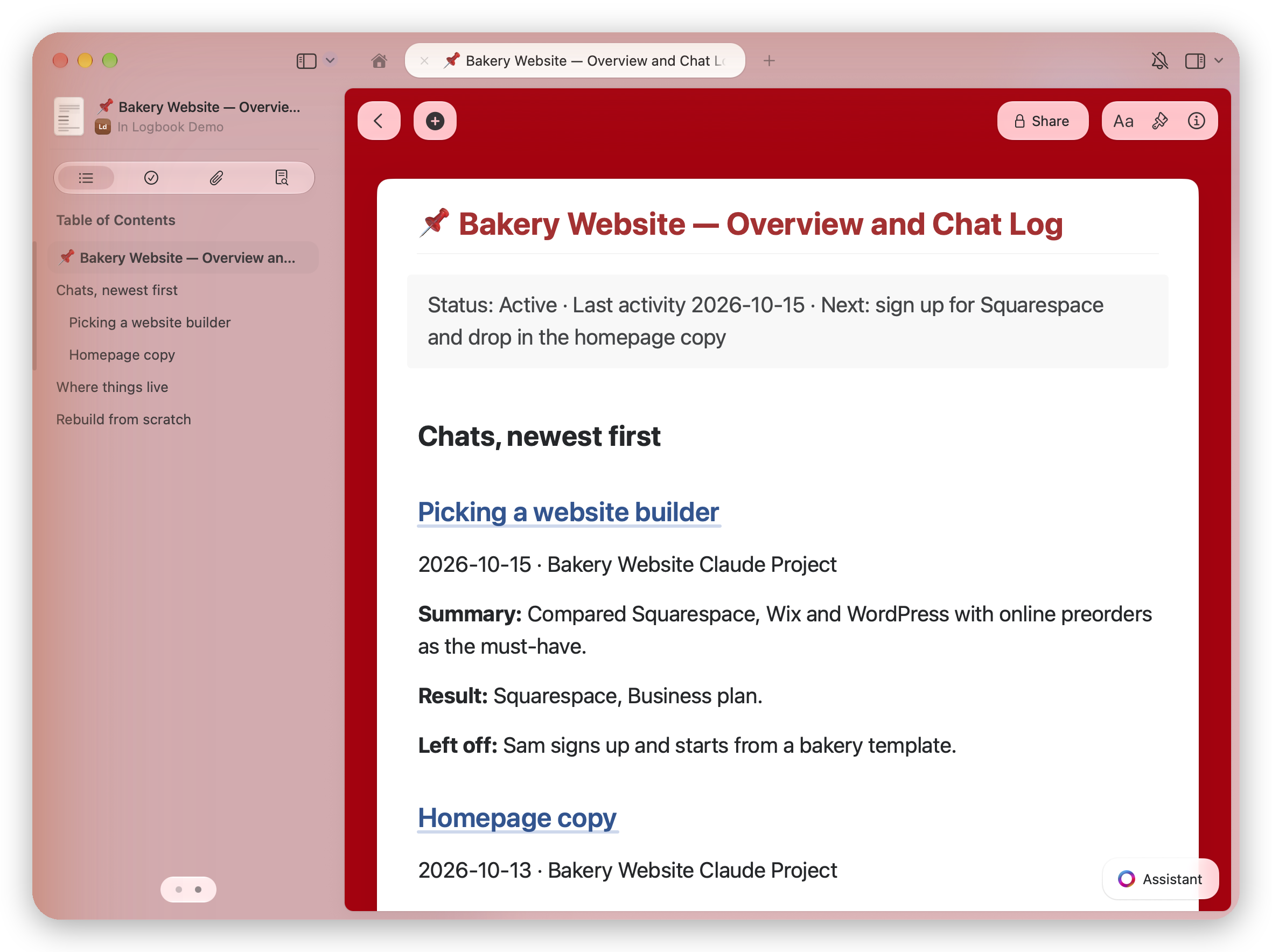Viewport: 1272px width, 952px height.
Task: Jump to Rebuild from scratch section
Action: click(x=124, y=419)
